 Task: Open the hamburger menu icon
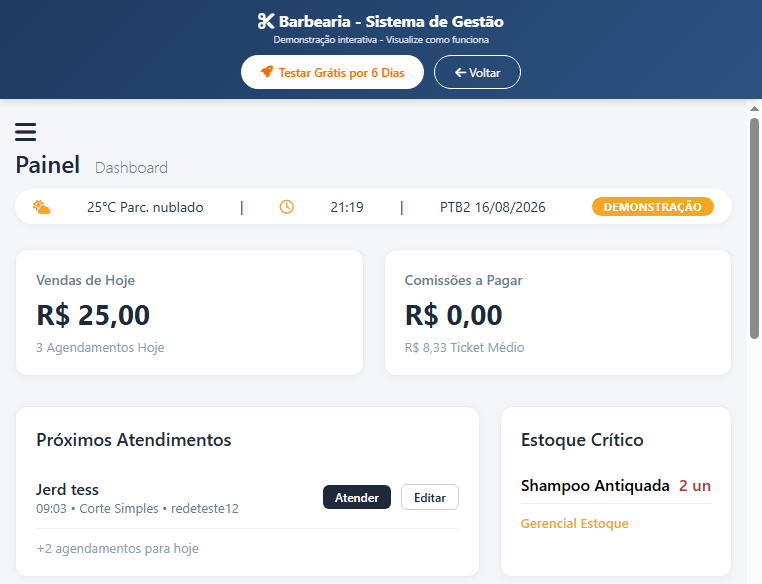click(x=25, y=132)
